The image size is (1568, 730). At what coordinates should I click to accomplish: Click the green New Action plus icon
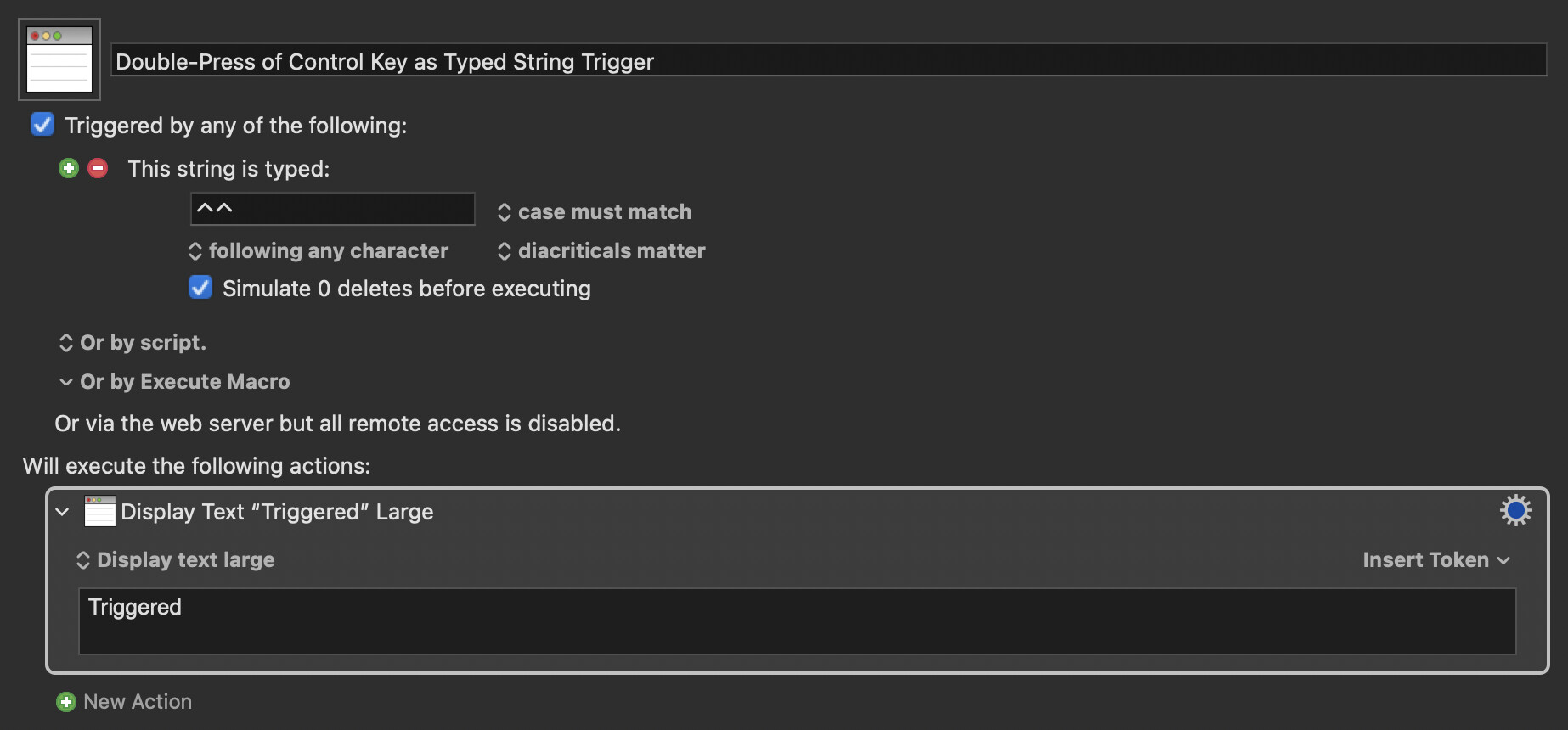point(66,702)
